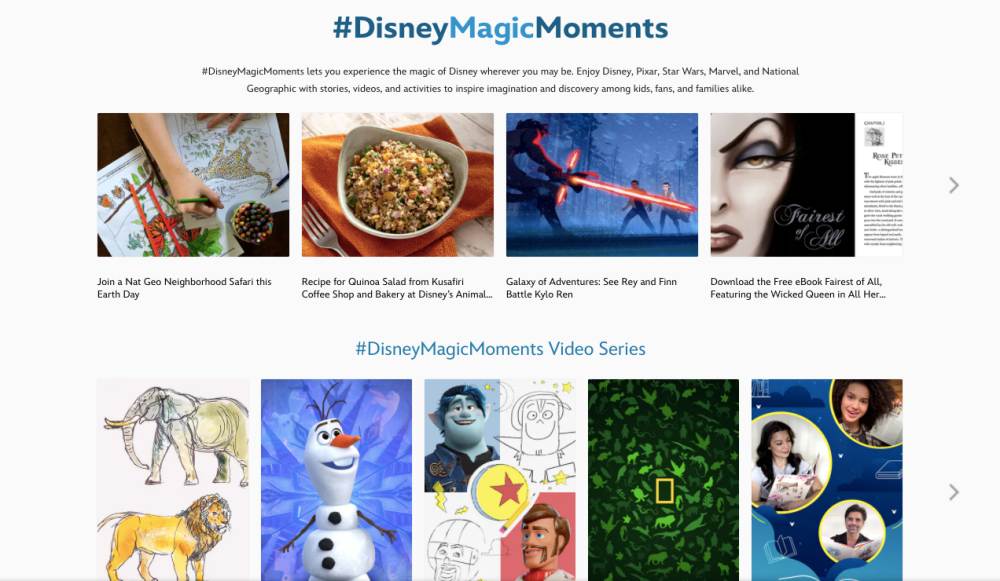Open the Nat Geo coloring pages thumbnail
Viewport: 1000px width, 581px height.
[x=193, y=185]
